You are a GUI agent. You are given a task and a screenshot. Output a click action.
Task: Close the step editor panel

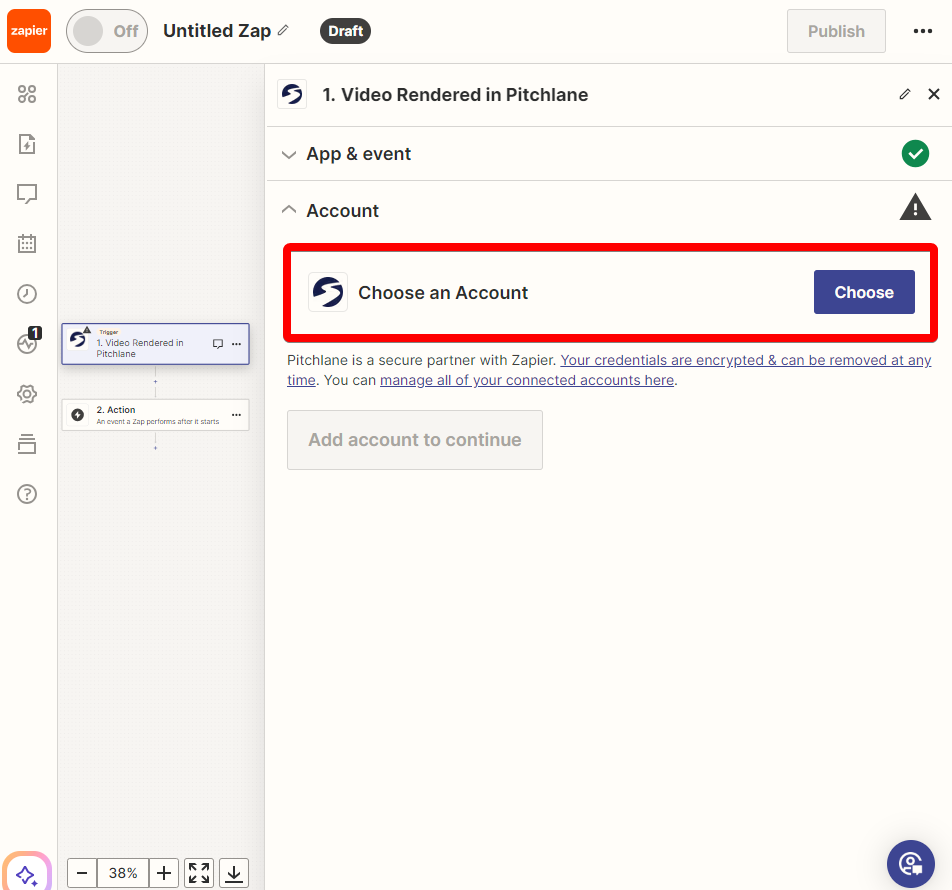pyautogui.click(x=934, y=94)
